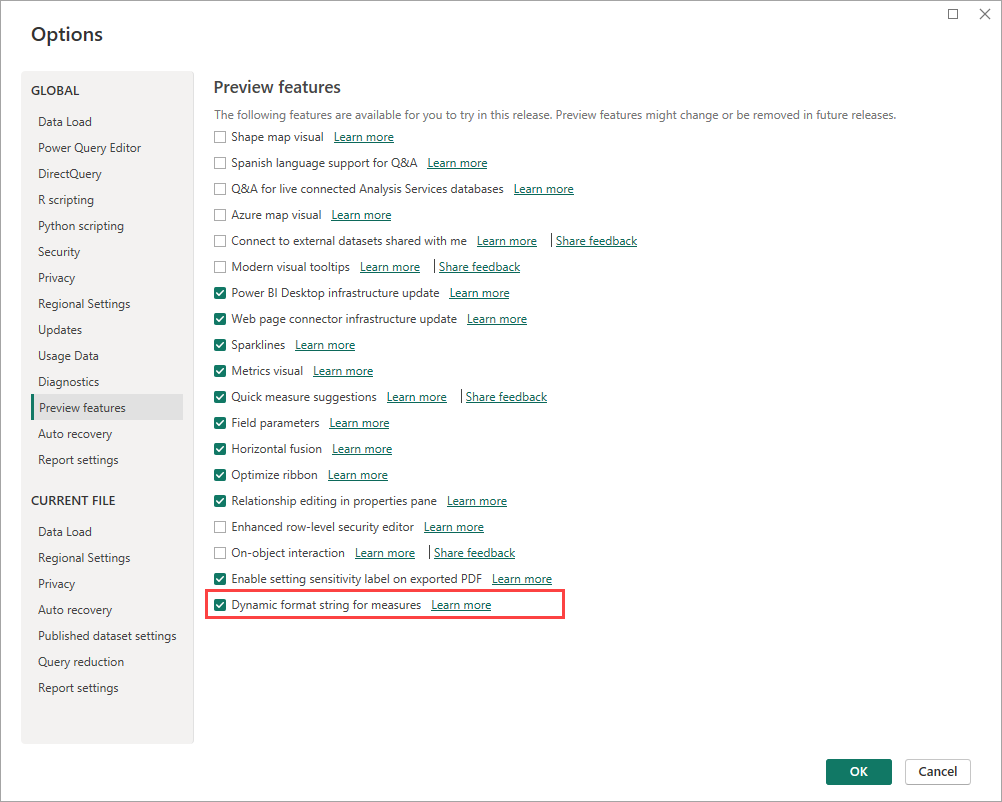Enable Q&A for live connected Analysis Services

tap(220, 189)
